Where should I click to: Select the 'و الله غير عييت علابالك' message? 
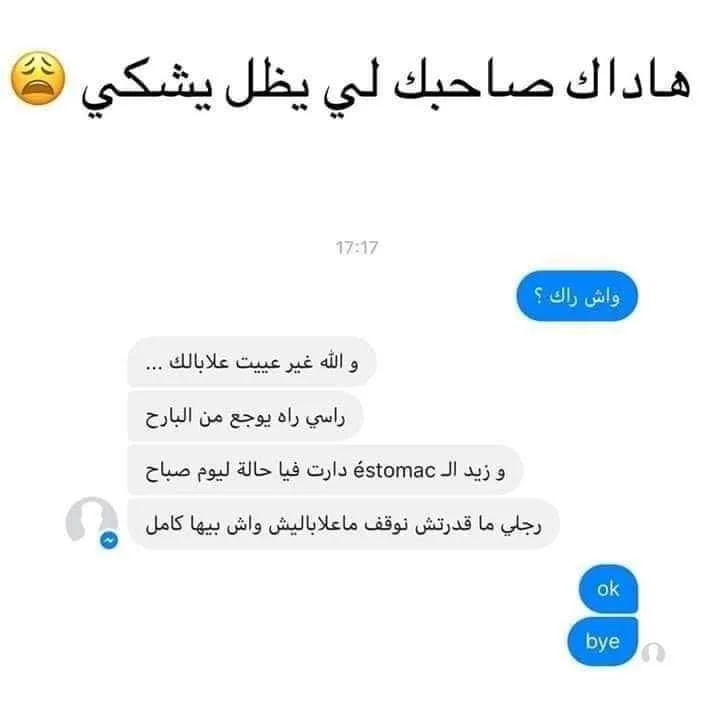tap(251, 362)
